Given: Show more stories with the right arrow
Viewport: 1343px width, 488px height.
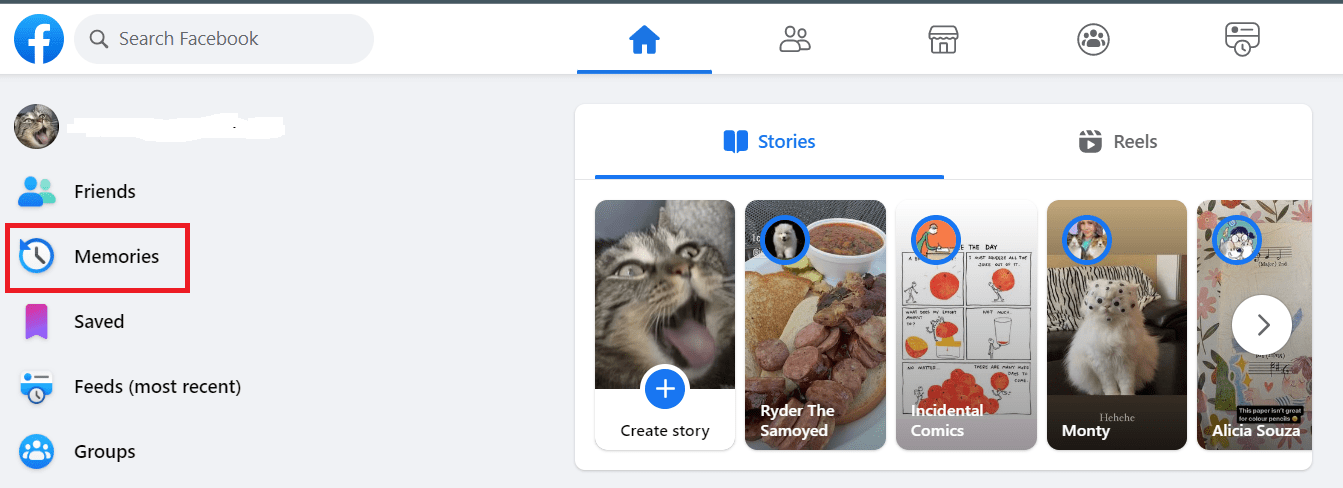Looking at the screenshot, I should pyautogui.click(x=1262, y=325).
